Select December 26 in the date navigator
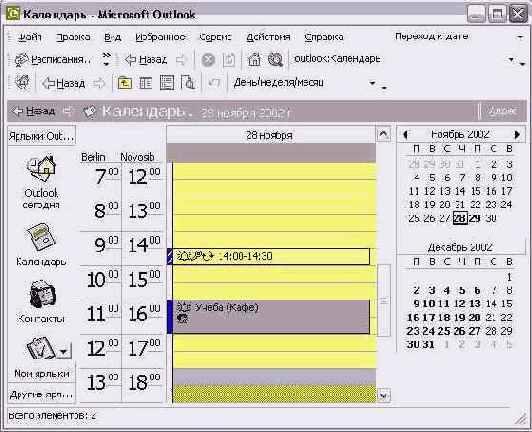 pyautogui.click(x=459, y=331)
